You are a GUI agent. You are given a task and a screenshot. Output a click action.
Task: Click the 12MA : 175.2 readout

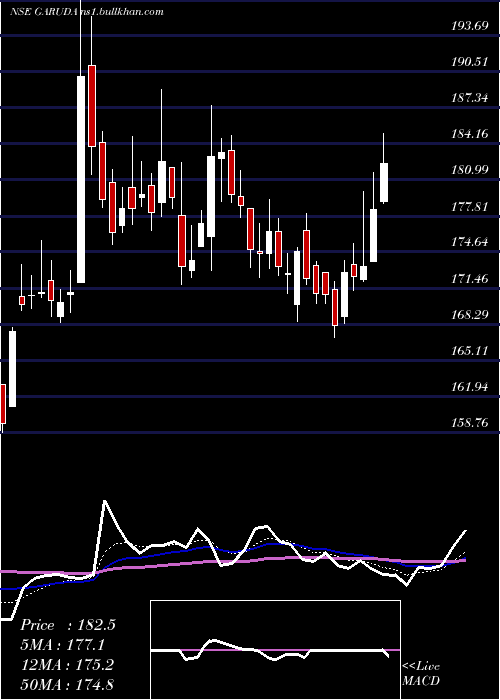coord(67,665)
